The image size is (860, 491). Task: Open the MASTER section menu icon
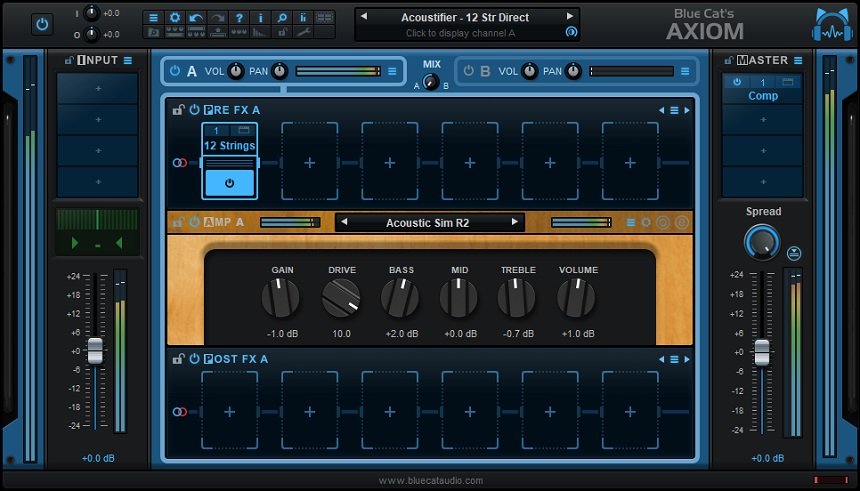point(798,60)
